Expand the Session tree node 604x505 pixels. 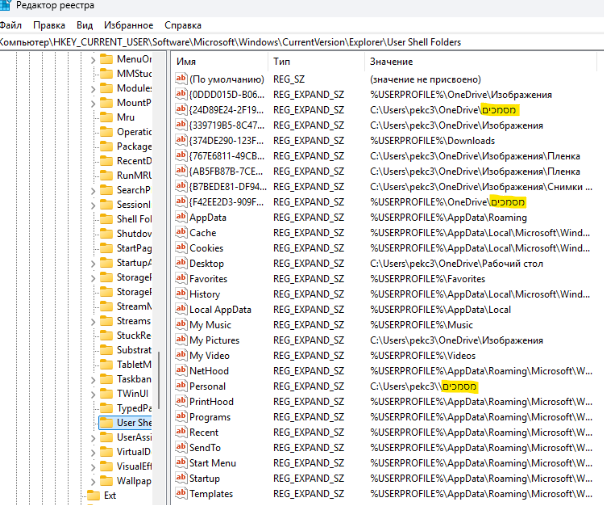[x=93, y=205]
